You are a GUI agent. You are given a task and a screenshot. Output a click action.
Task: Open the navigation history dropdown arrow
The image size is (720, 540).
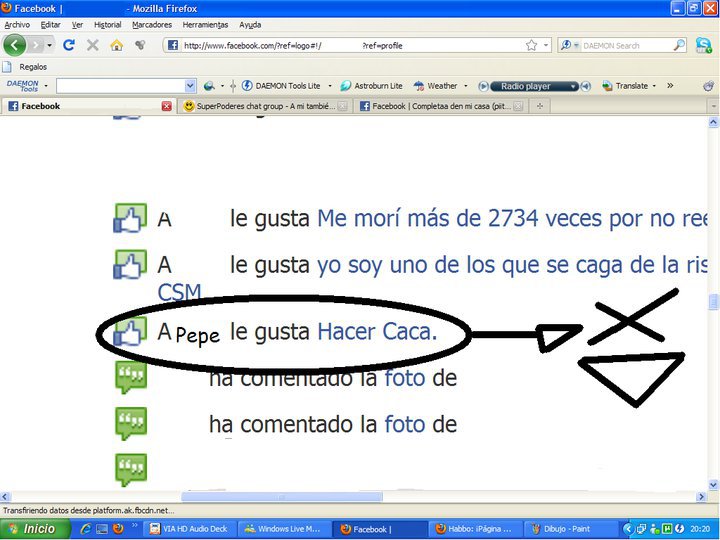click(50, 45)
